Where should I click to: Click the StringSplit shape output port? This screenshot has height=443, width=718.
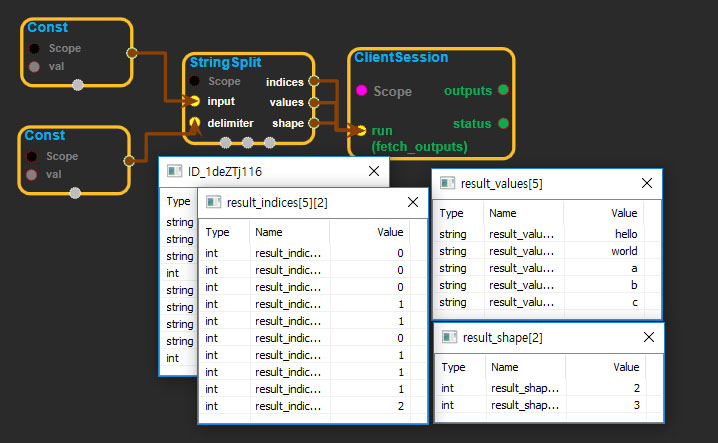pyautogui.click(x=314, y=123)
